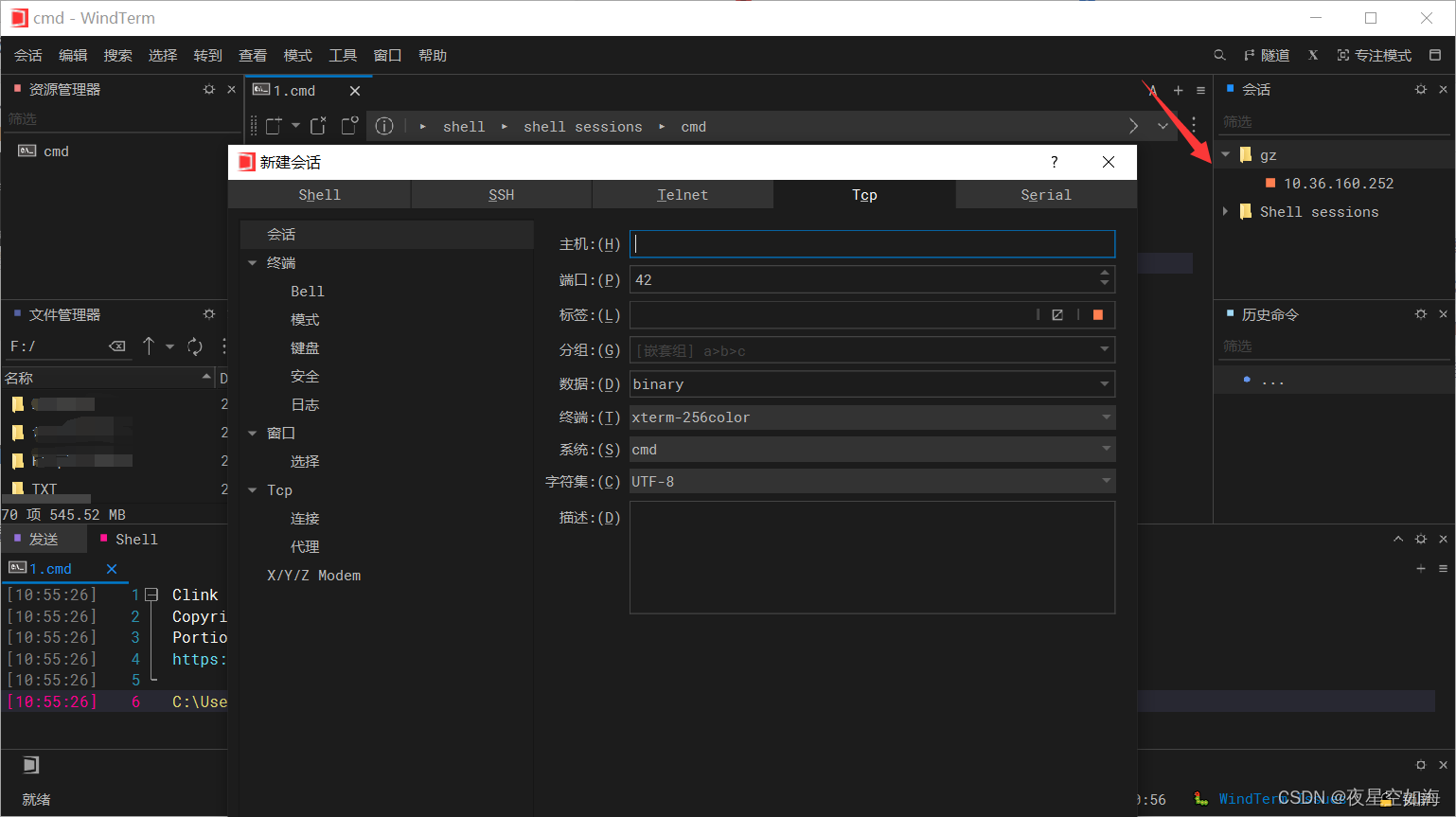Decrease the 端口 port value with down arrow
This screenshot has height=817, width=1456.
pos(1105,284)
